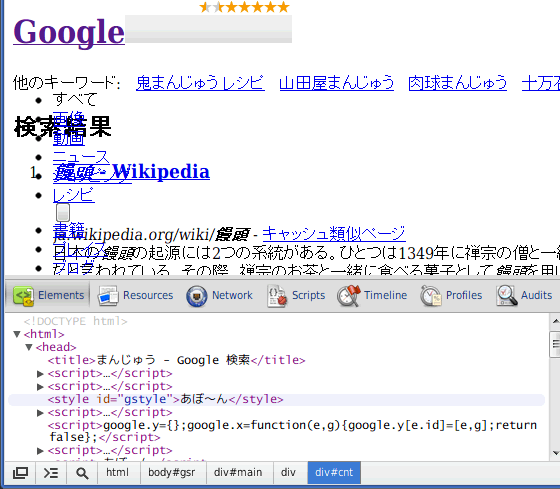Click the star rating row
Image resolution: width=560 pixels, height=489 pixels.
pyautogui.click(x=245, y=7)
